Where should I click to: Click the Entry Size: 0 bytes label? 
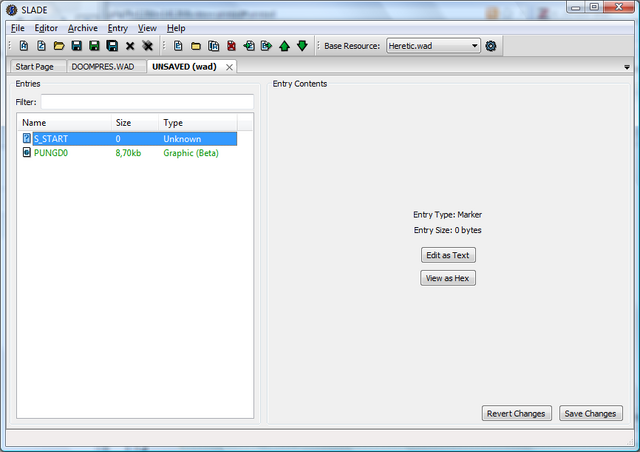click(x=447, y=230)
